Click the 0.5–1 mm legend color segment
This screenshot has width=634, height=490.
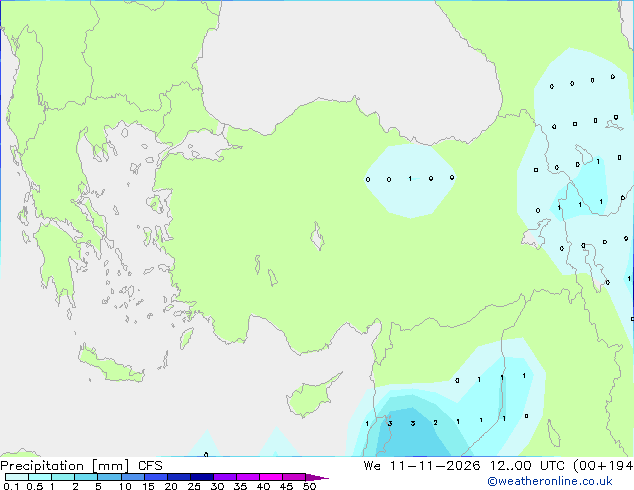click(40, 477)
